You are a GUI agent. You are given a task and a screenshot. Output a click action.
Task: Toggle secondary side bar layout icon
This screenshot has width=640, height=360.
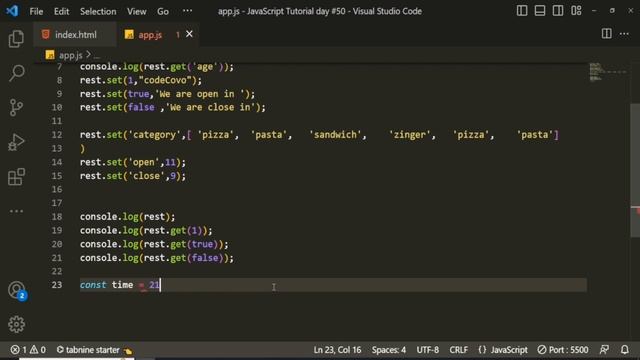[x=558, y=11]
